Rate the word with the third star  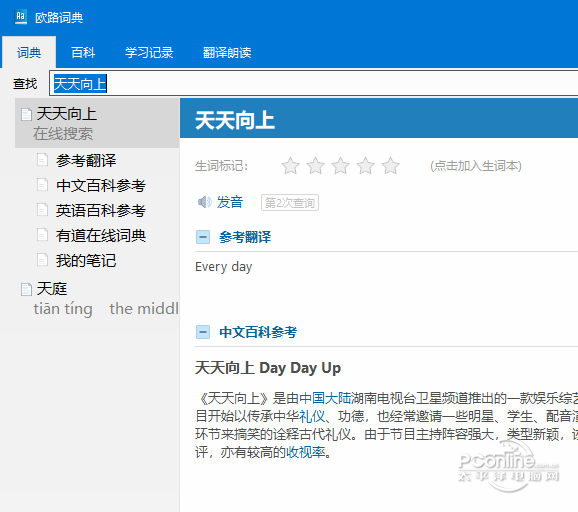[x=340, y=166]
